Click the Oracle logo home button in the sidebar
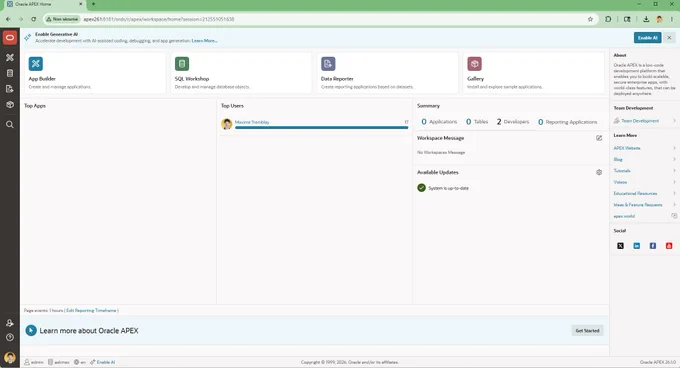Image resolution: width=680 pixels, height=368 pixels. click(x=10, y=38)
